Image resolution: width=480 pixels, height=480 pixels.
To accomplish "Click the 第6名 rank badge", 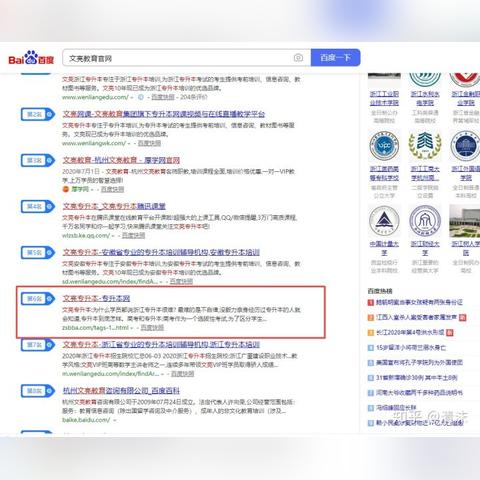I will point(37,298).
